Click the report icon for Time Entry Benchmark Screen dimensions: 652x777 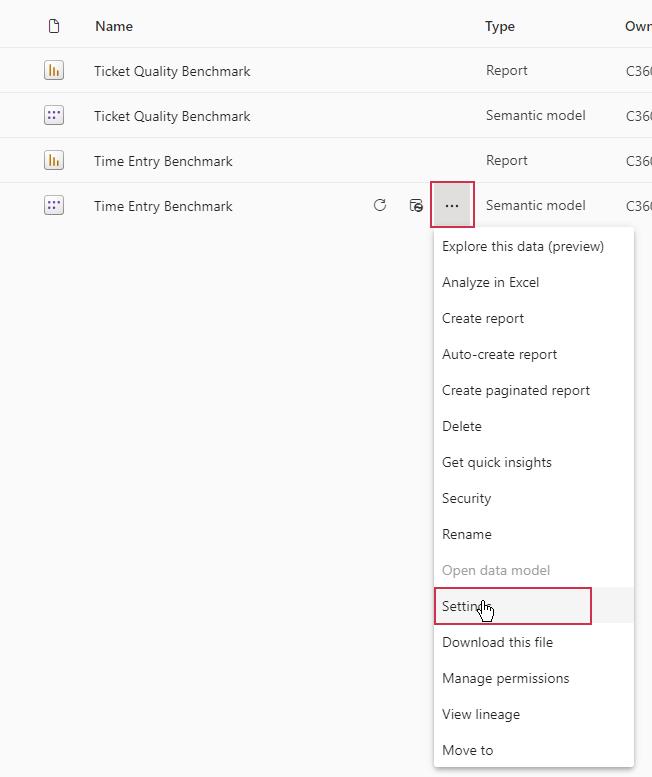pos(54,161)
